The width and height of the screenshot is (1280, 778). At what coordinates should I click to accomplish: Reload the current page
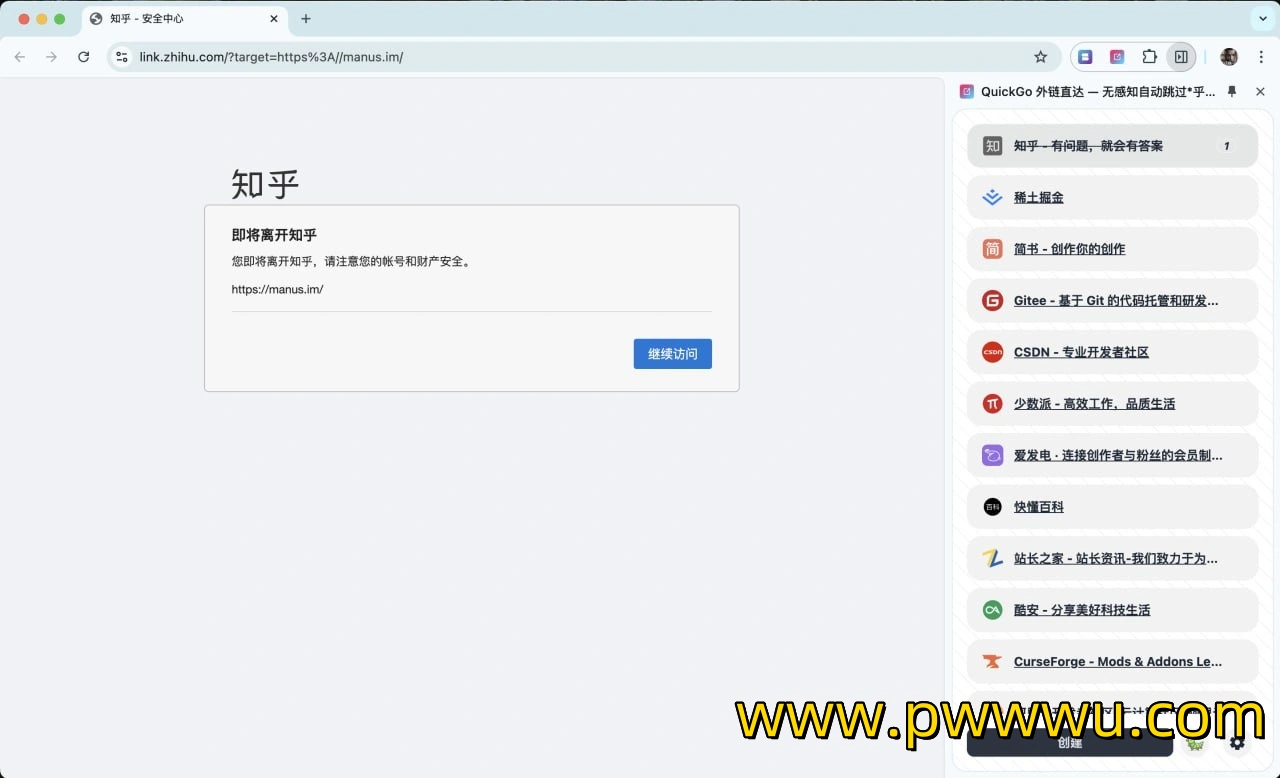[84, 57]
